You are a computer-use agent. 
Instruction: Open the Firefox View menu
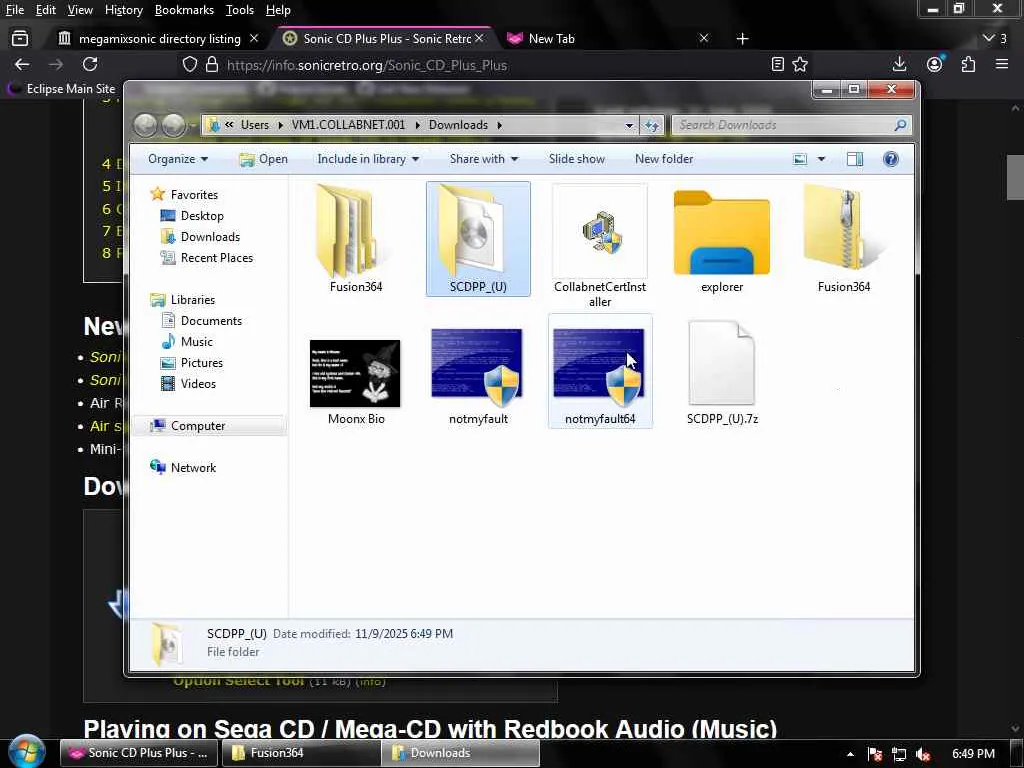tap(80, 10)
